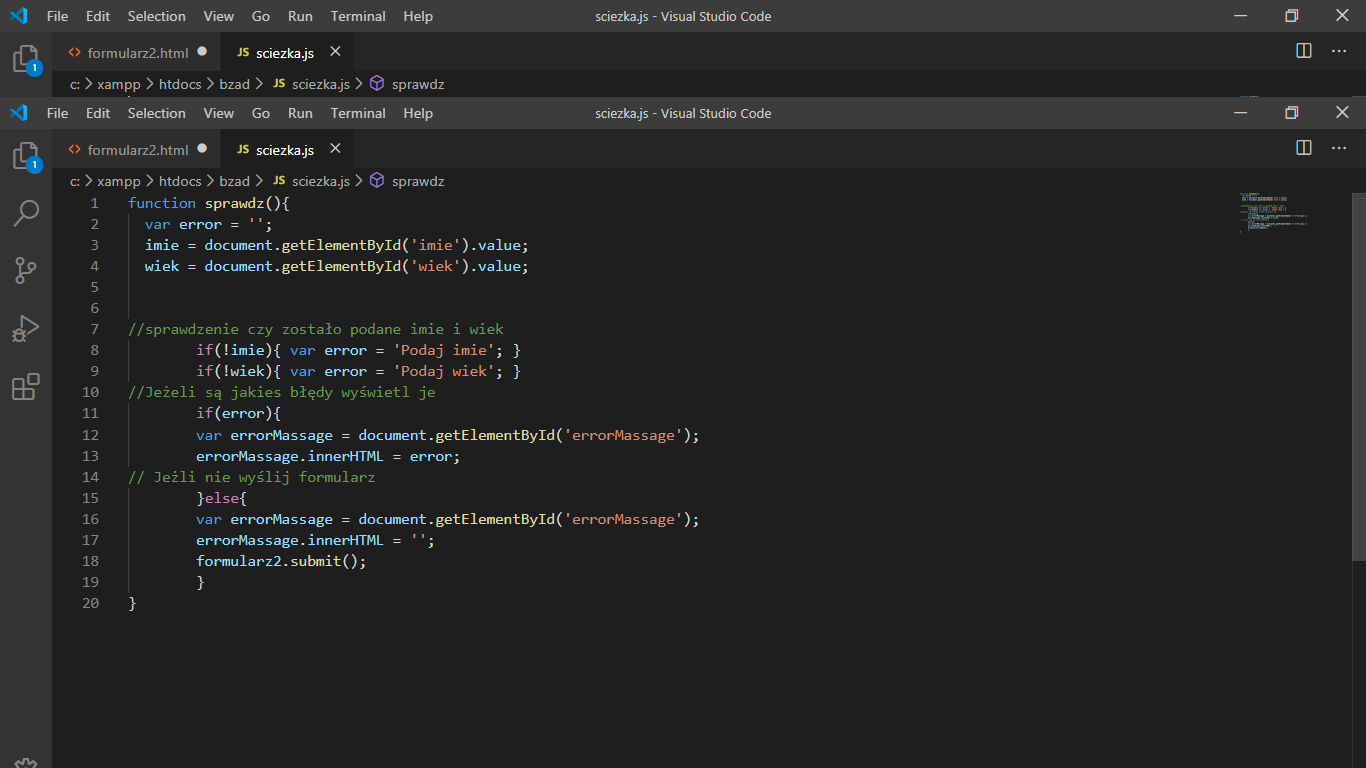
Task: Open More Actions ellipsis in lower editor toolbar
Action: (x=1339, y=148)
